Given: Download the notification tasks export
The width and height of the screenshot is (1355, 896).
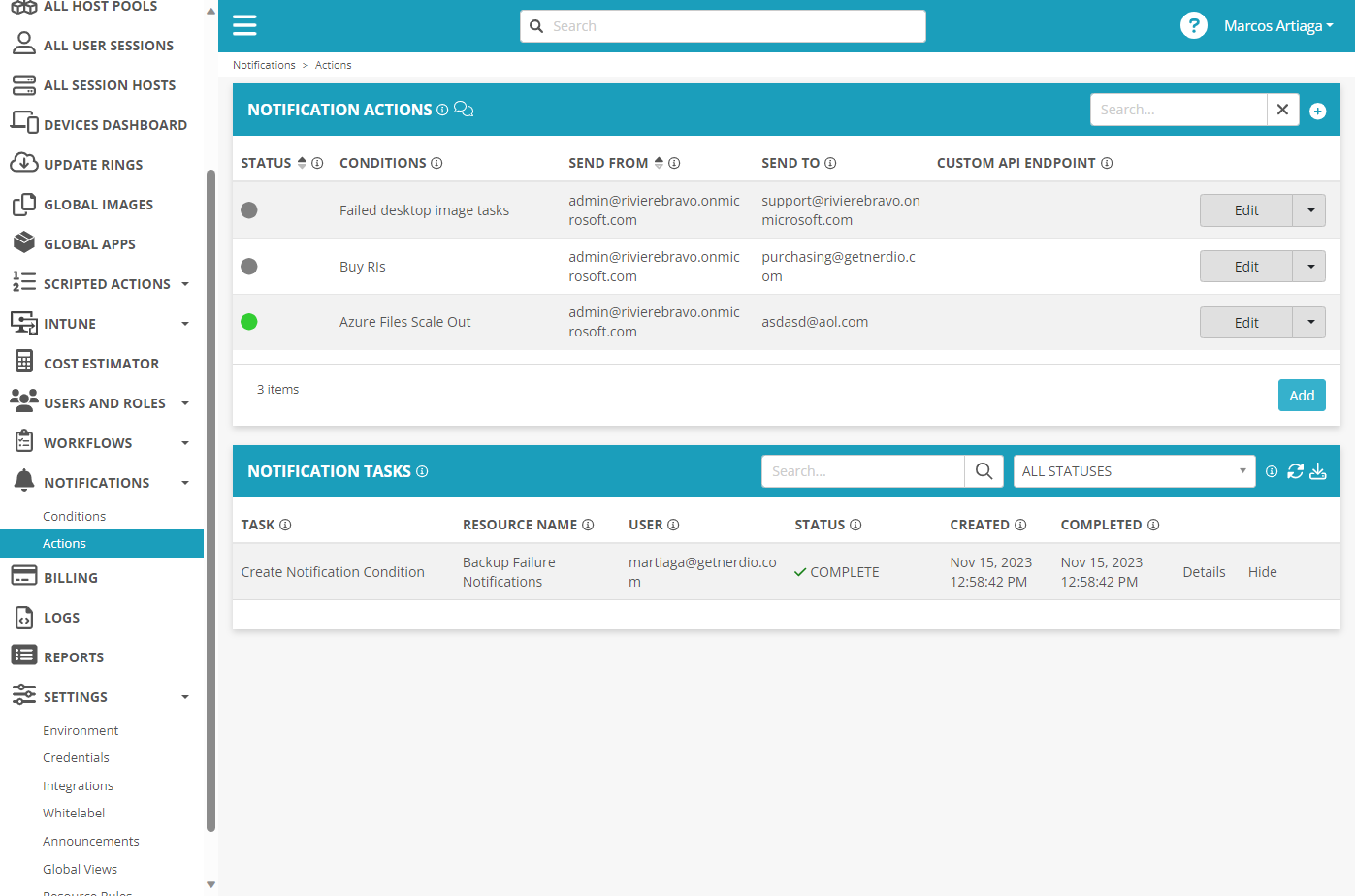Looking at the screenshot, I should coord(1317,471).
